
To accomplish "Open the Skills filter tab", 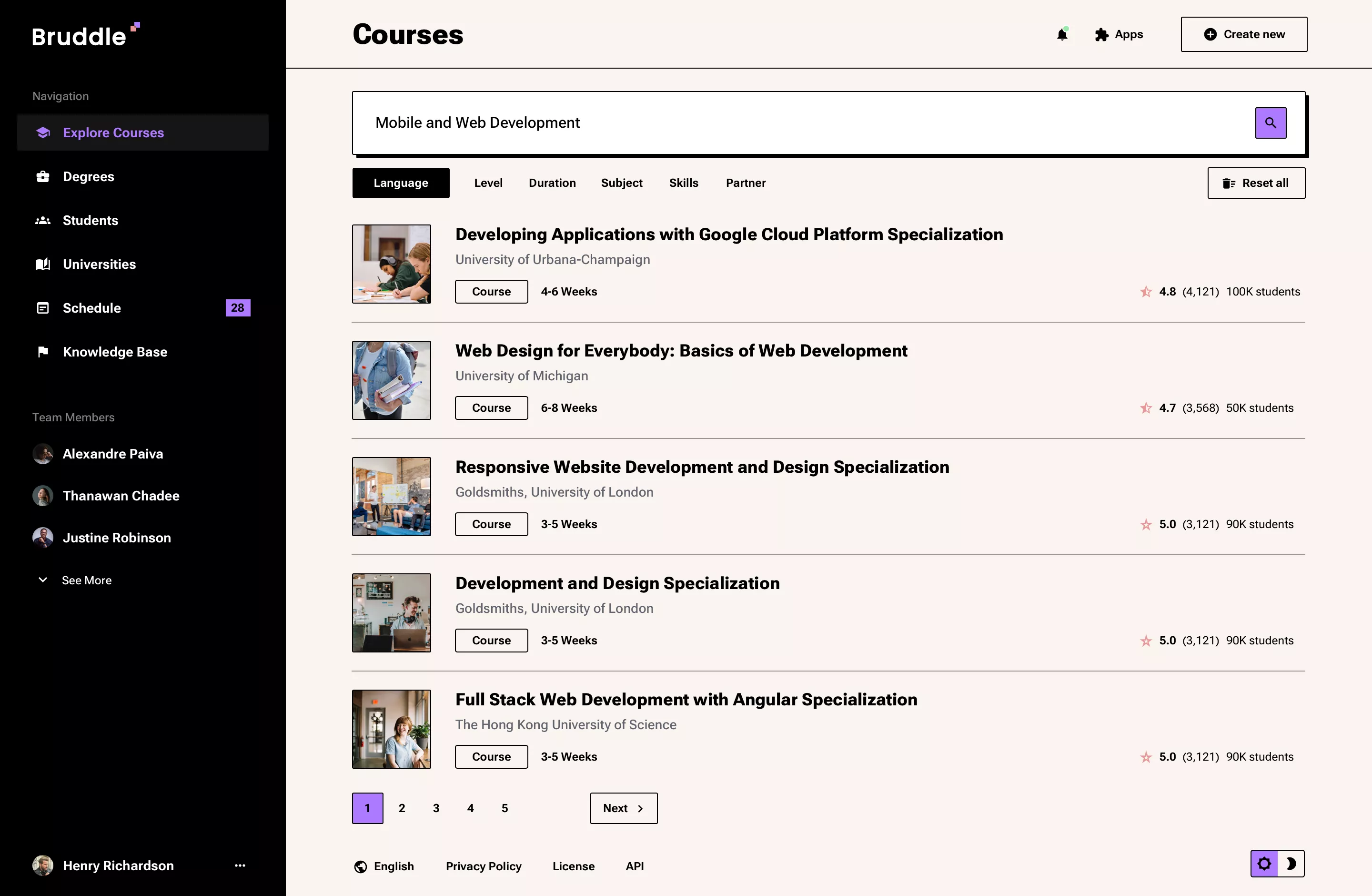I will (684, 183).
